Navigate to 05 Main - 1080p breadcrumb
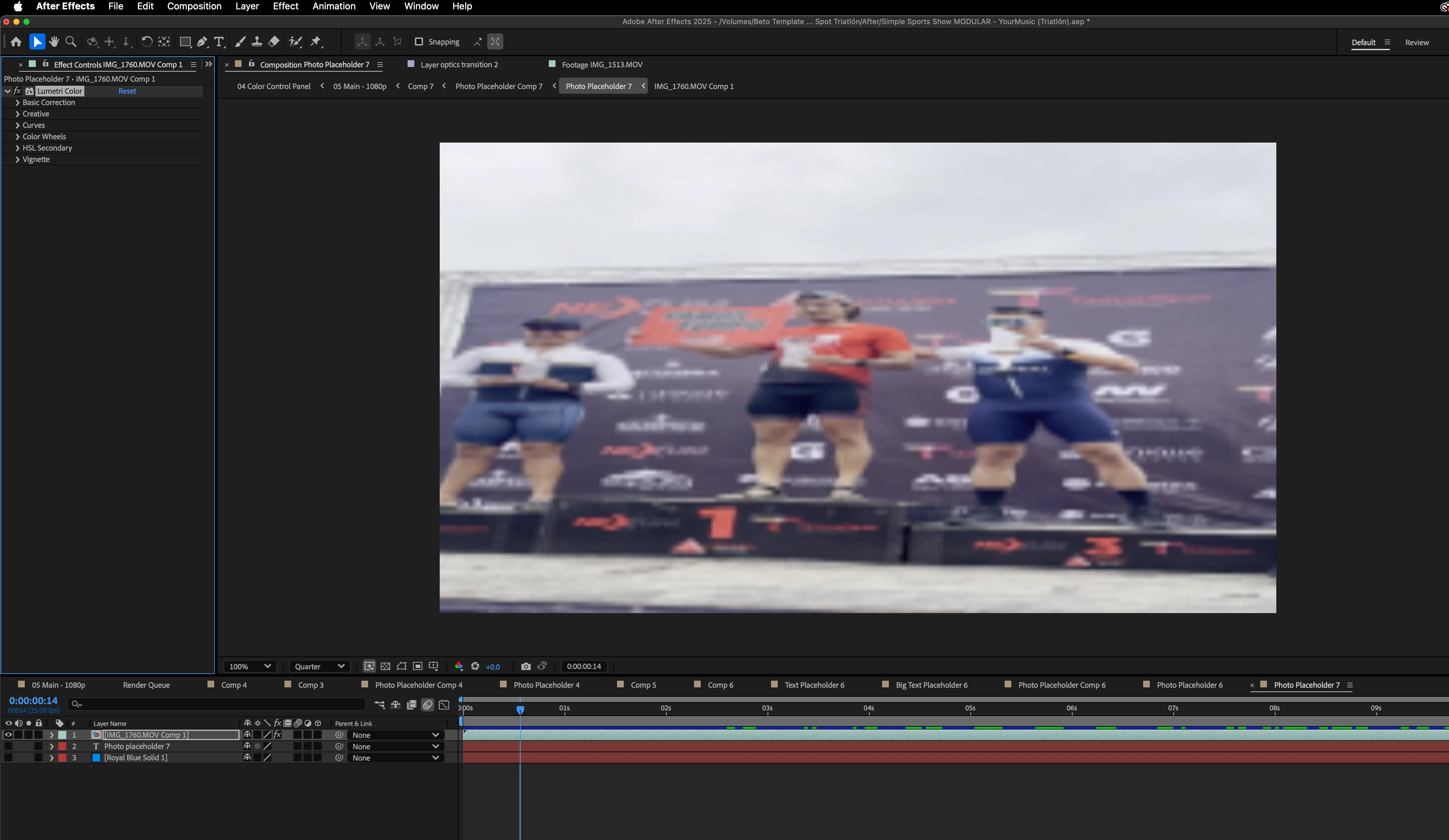This screenshot has height=840, width=1449. coord(359,86)
